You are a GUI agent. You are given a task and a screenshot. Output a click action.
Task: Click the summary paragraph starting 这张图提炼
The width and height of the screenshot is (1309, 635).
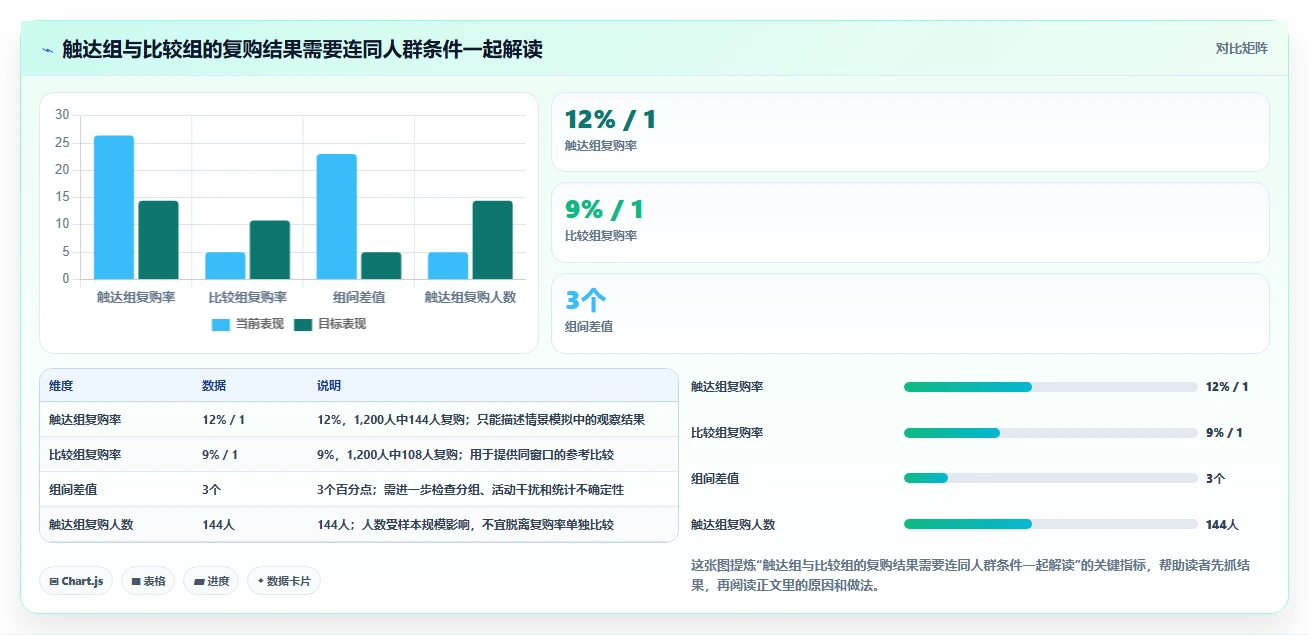(x=970, y=576)
